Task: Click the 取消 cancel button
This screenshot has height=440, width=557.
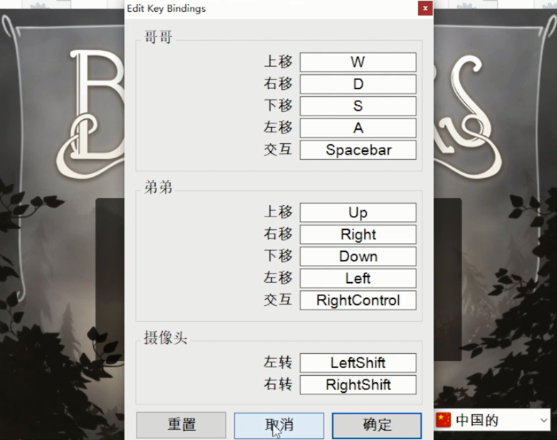Action: click(279, 425)
